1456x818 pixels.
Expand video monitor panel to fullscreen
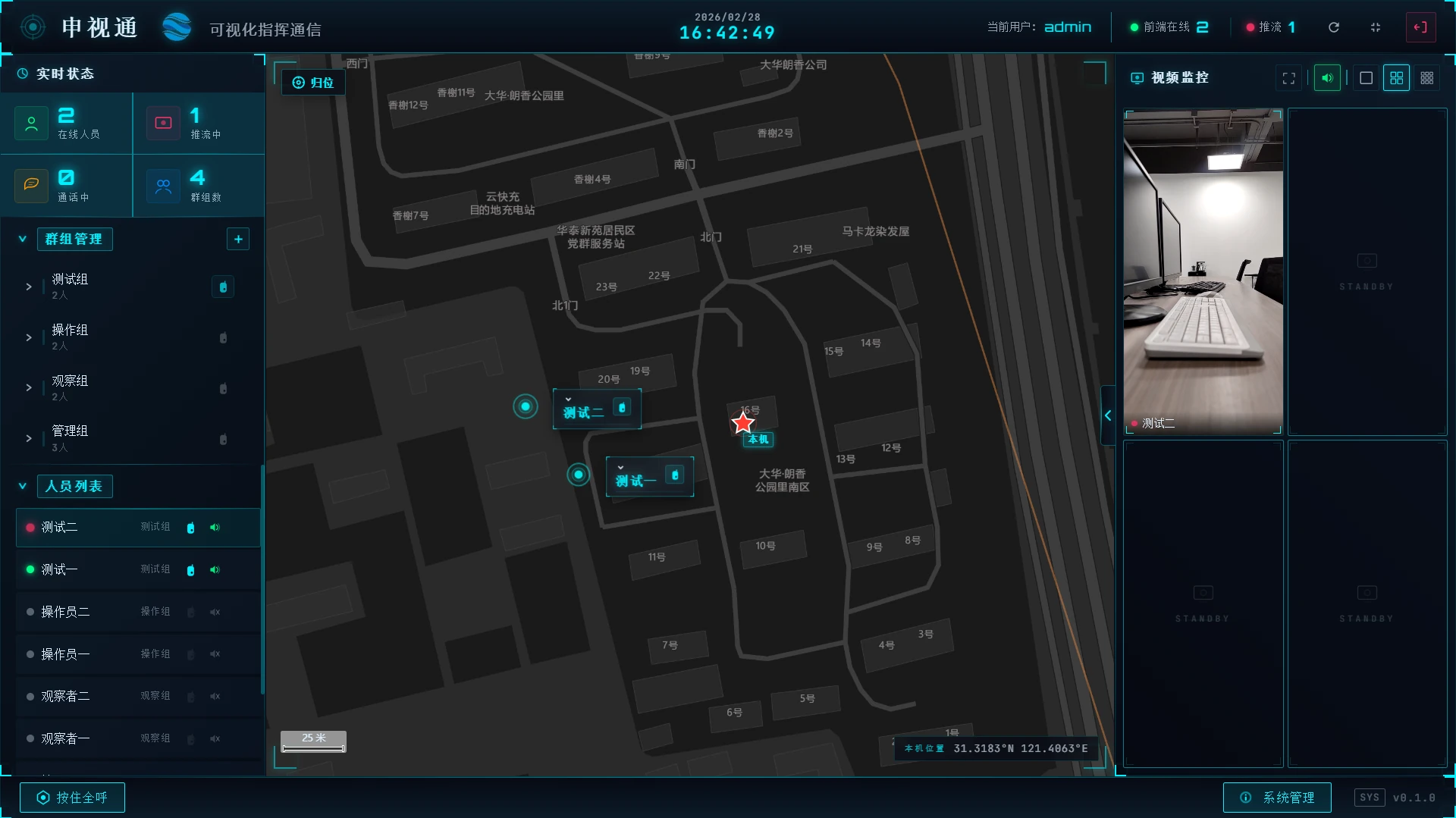click(x=1288, y=78)
